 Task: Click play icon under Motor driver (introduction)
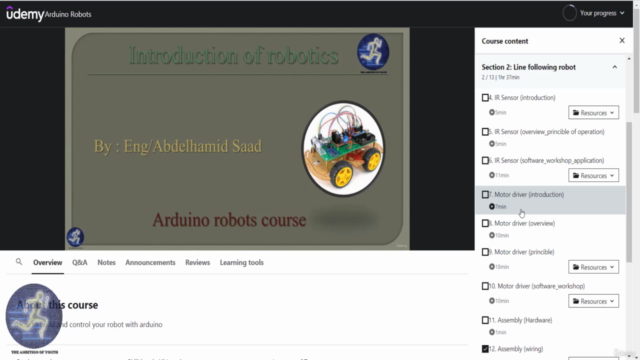[x=491, y=207]
